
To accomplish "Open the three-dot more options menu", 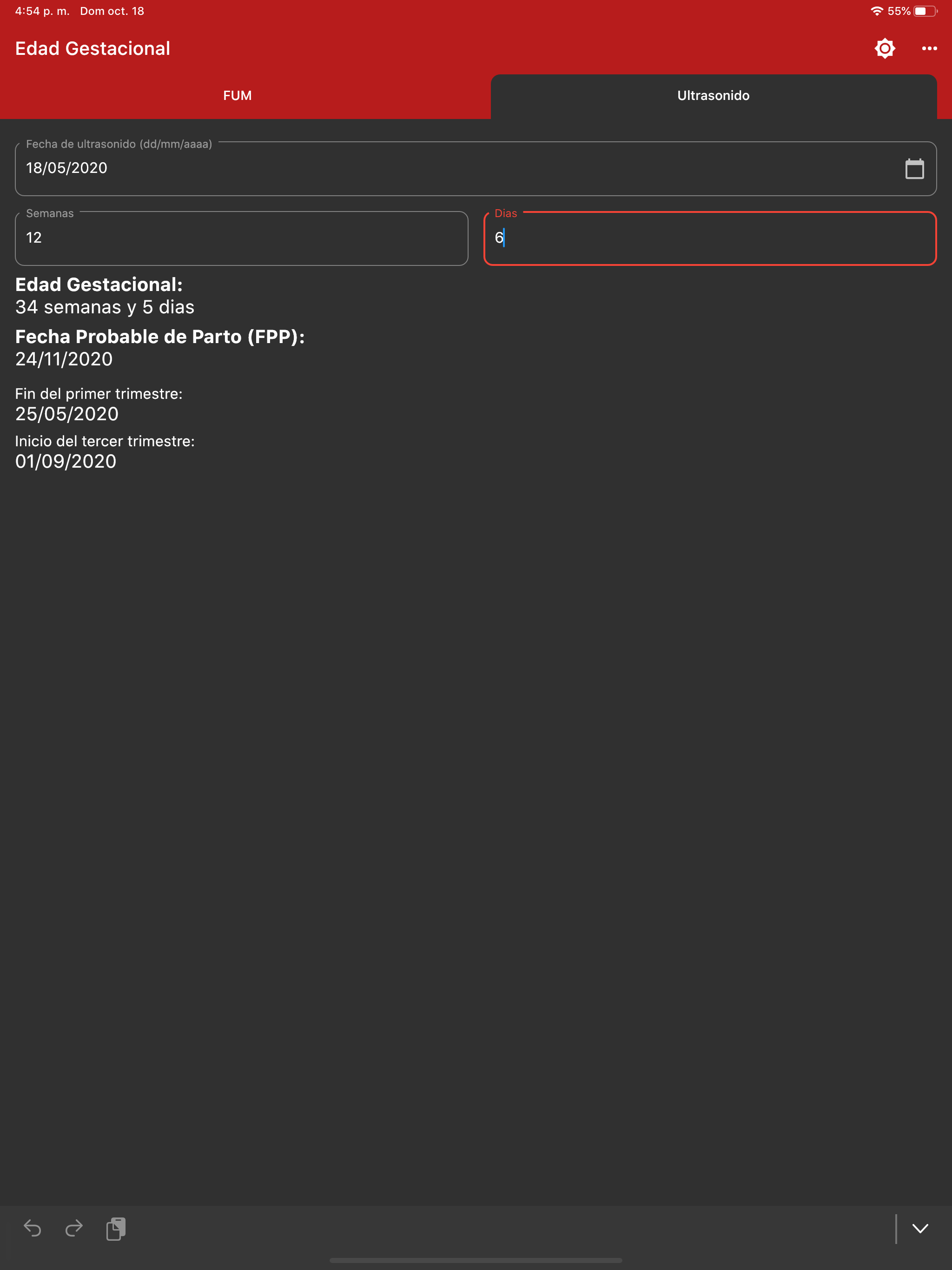I will point(929,48).
